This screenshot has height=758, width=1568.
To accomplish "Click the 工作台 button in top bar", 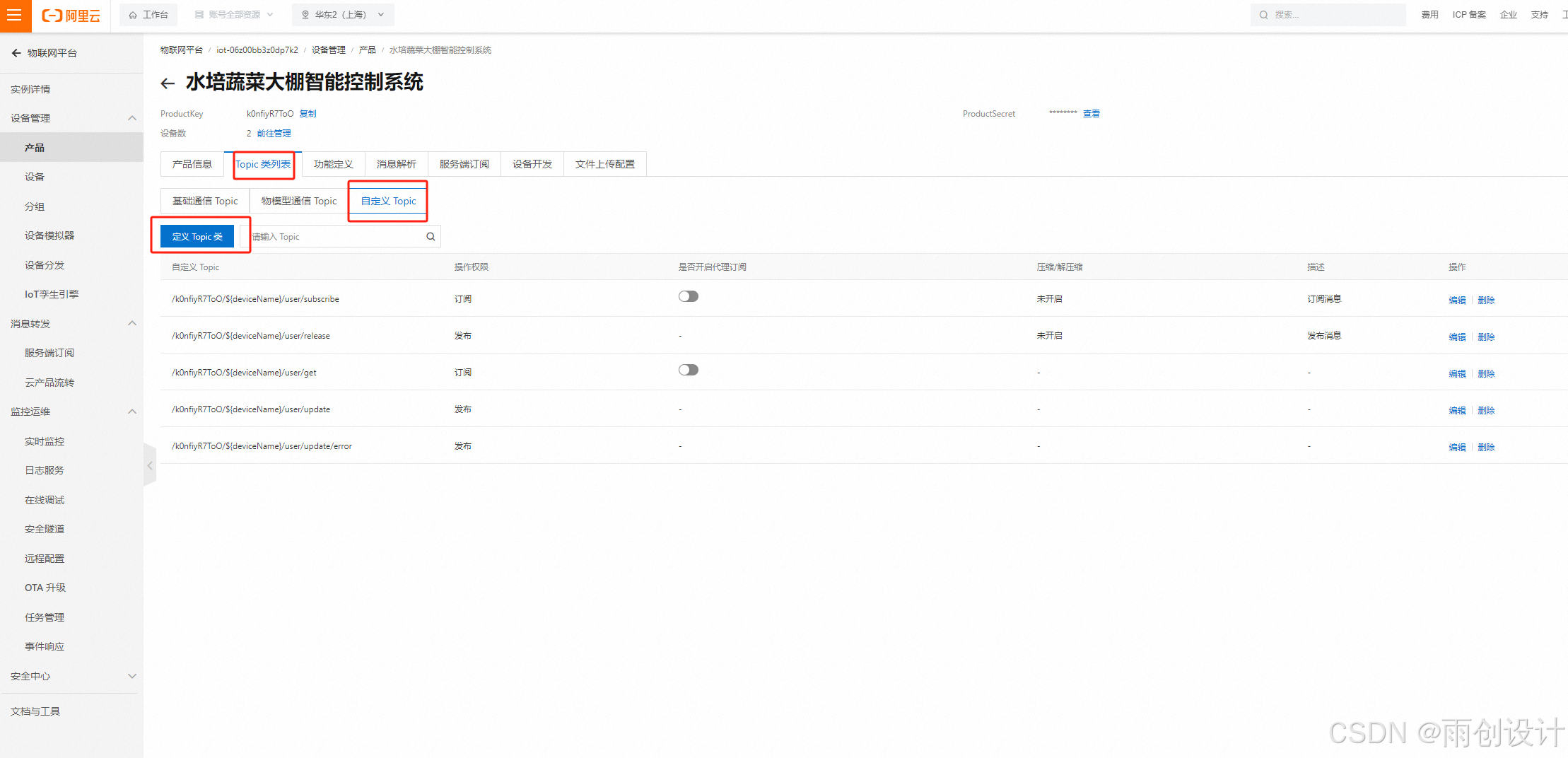I will pos(148,15).
